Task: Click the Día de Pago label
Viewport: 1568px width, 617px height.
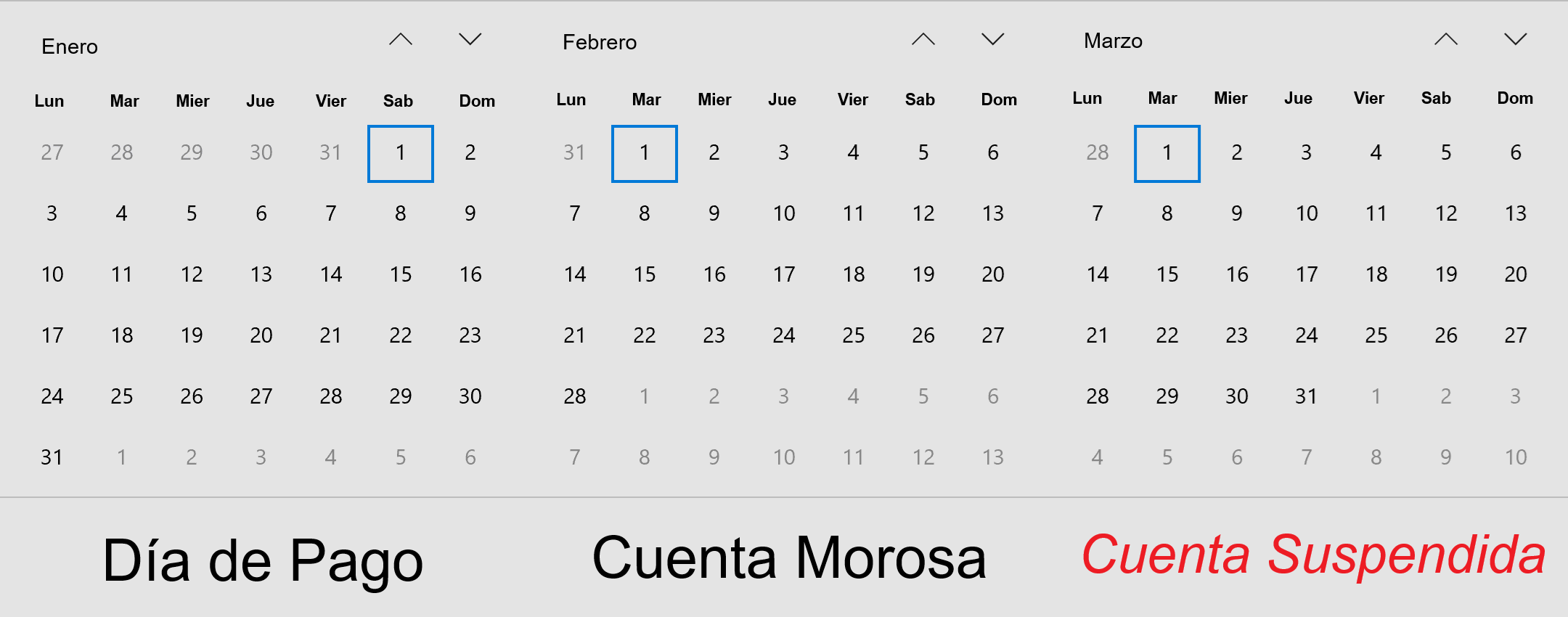Action: pos(263,560)
